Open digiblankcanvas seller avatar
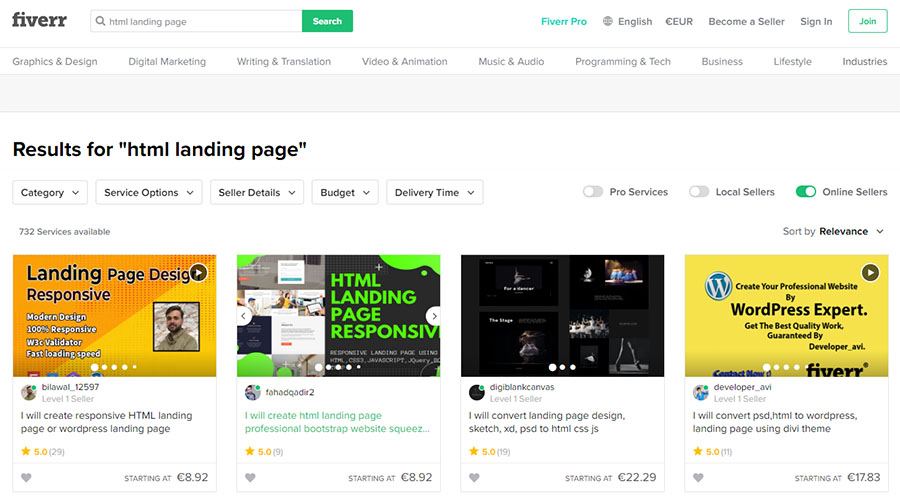 pyautogui.click(x=476, y=392)
